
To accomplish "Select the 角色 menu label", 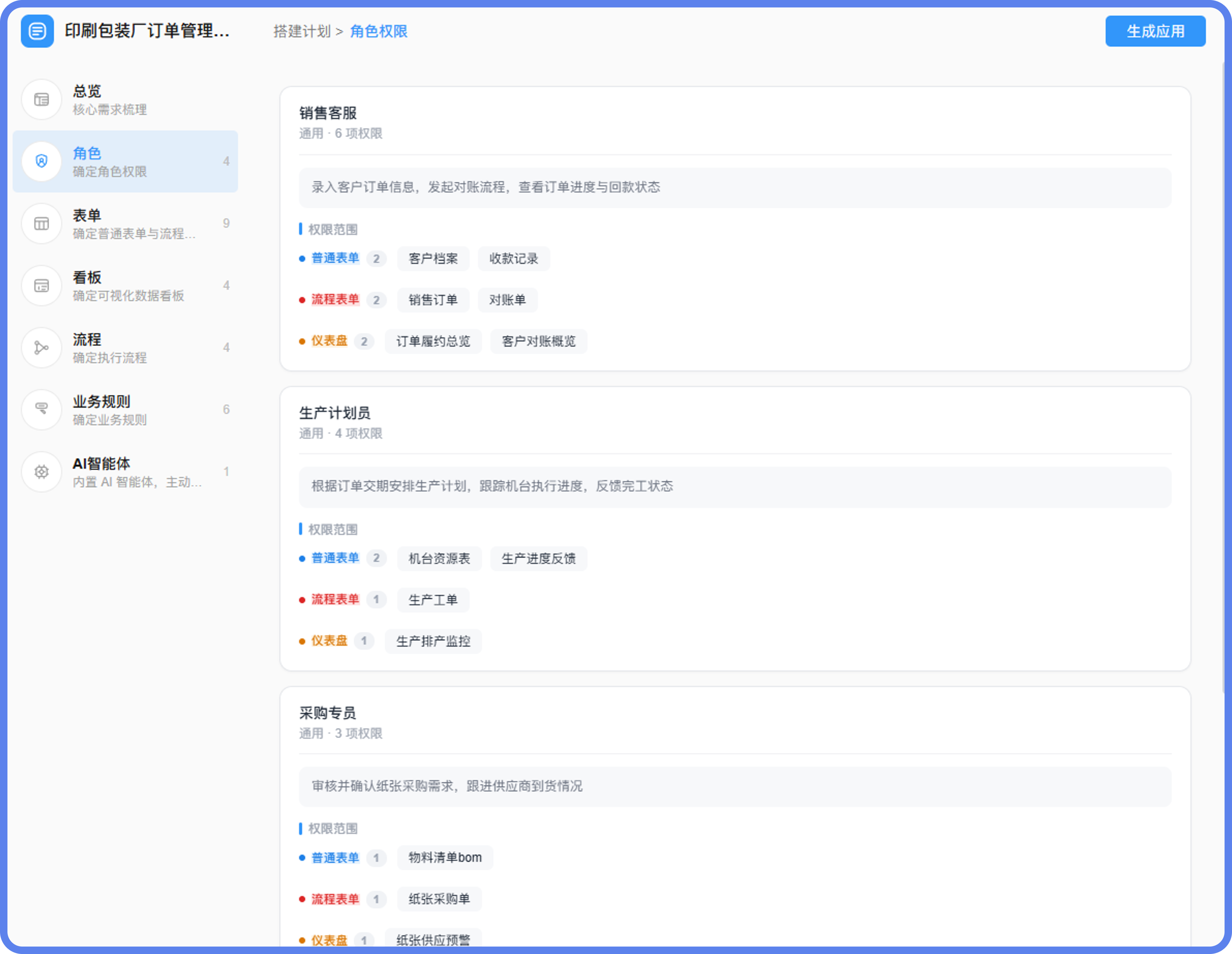I will click(x=87, y=153).
